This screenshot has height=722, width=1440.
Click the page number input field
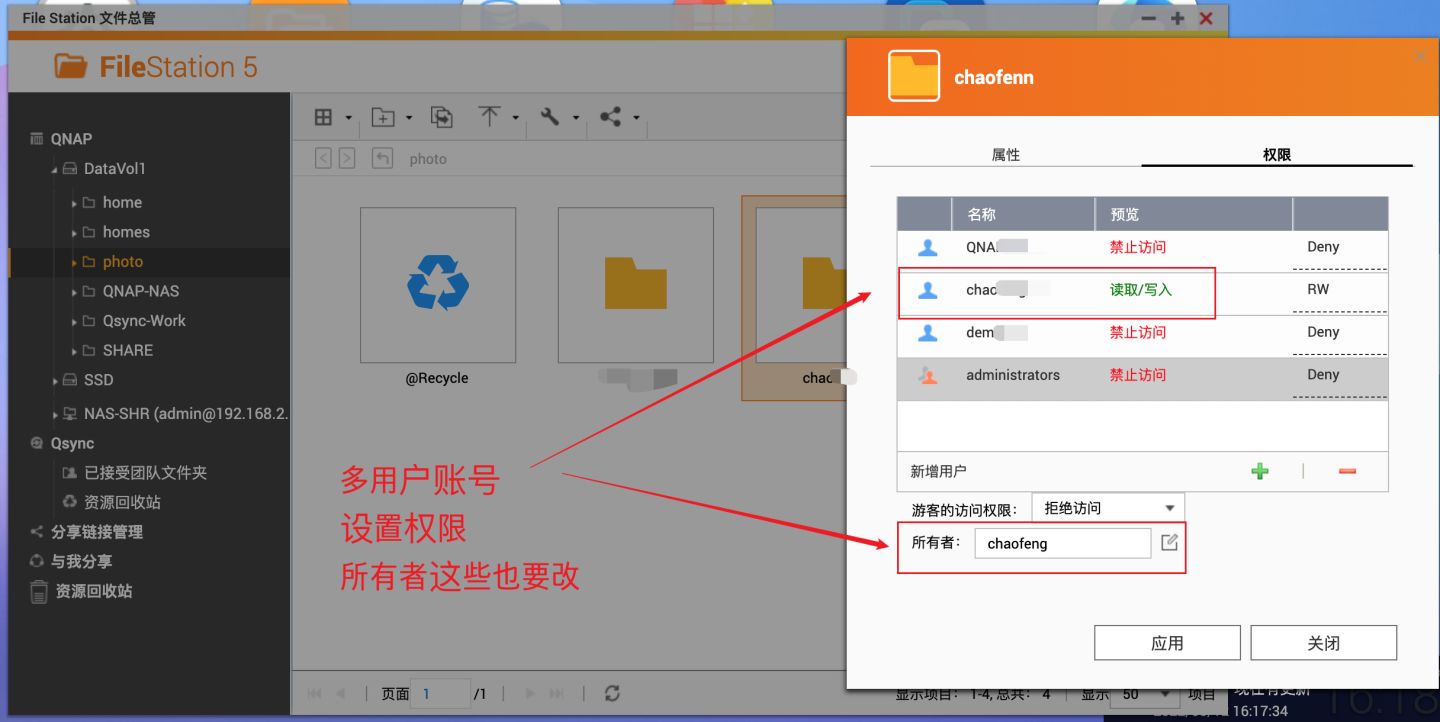click(x=440, y=693)
